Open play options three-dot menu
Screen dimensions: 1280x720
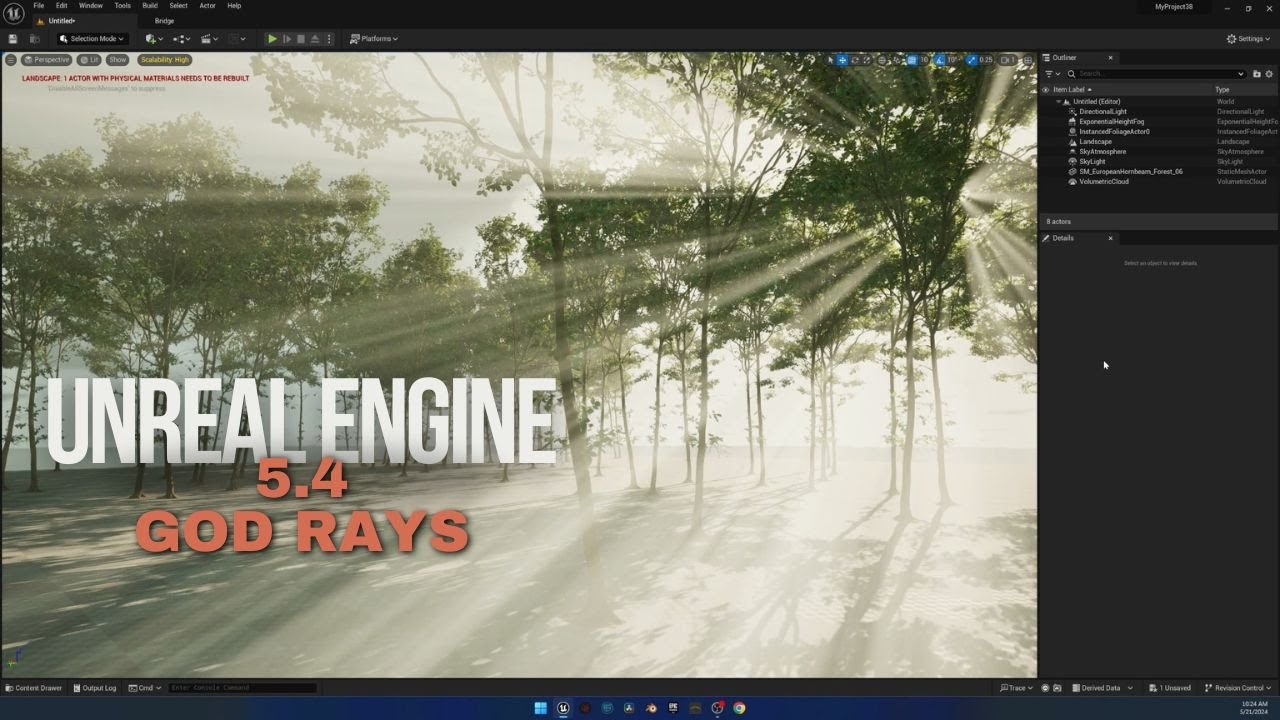click(x=329, y=39)
